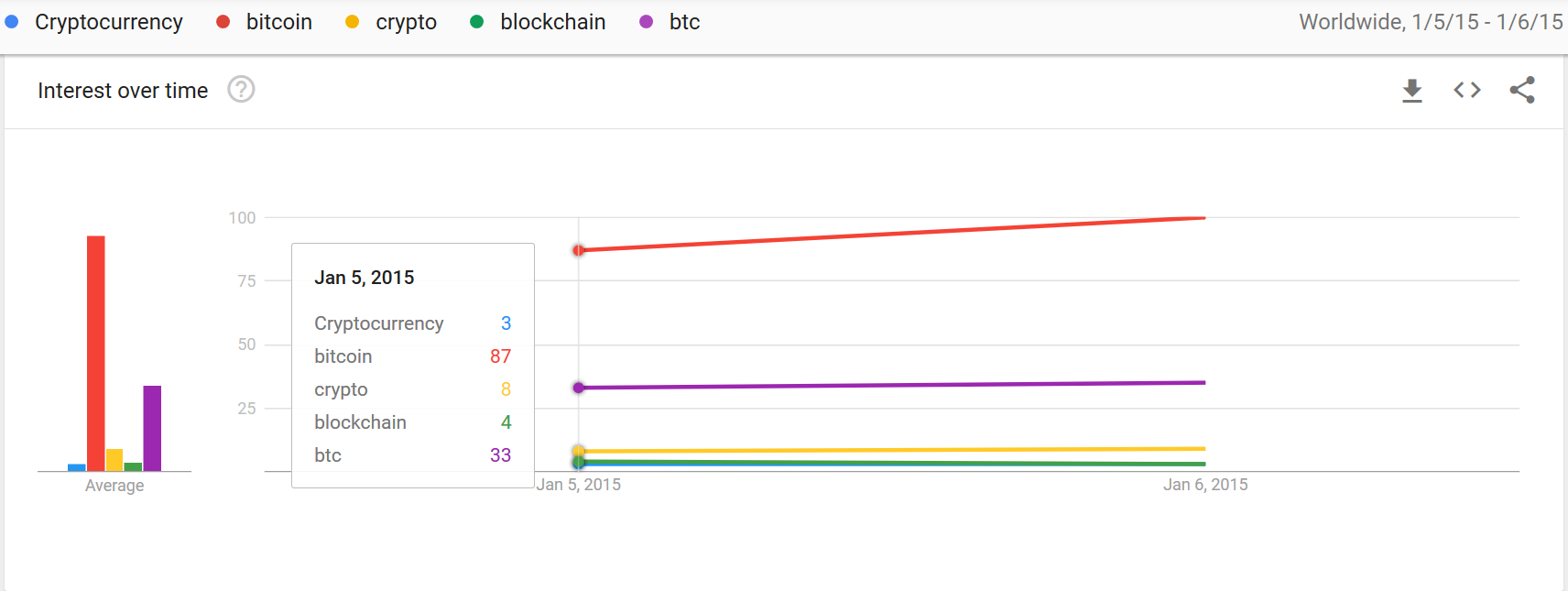Select the blockchain search term label
Viewport: 1568px width, 591px height.
(553, 22)
